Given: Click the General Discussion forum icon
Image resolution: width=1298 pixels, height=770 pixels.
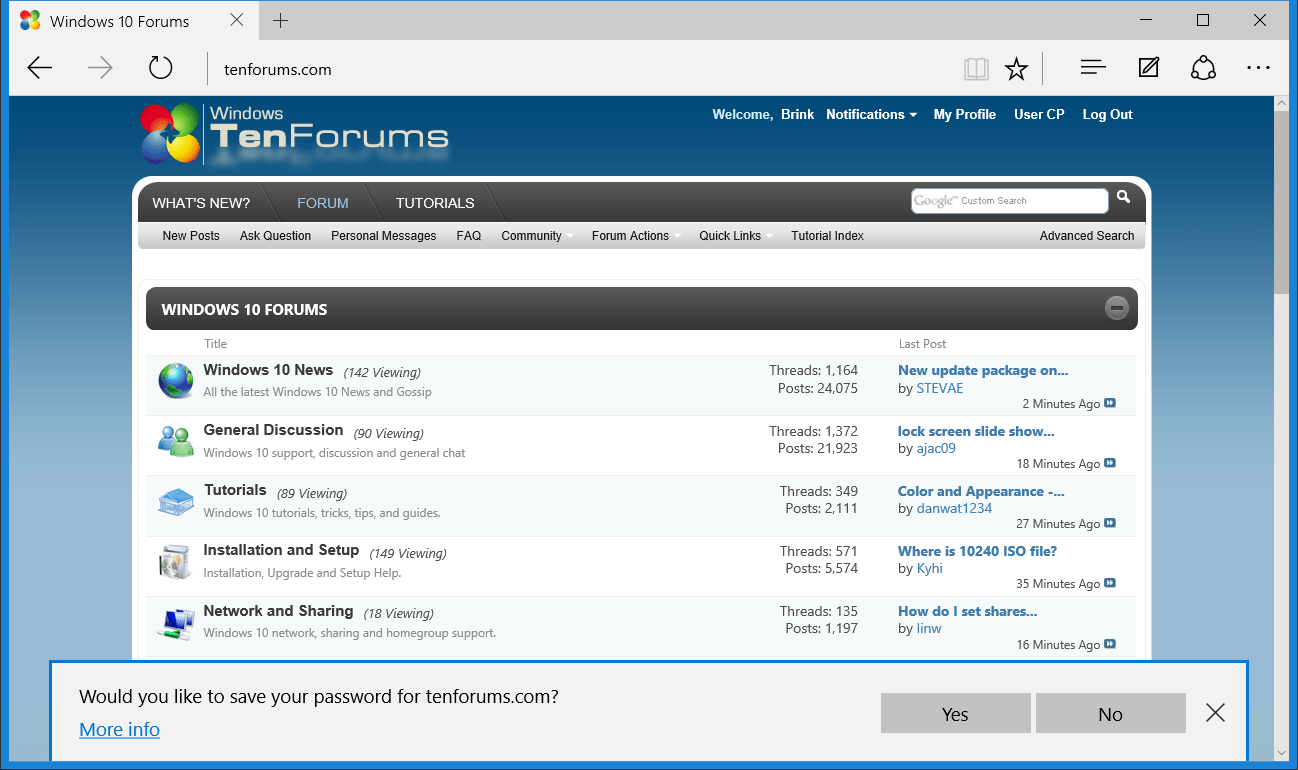Looking at the screenshot, I should point(176,440).
